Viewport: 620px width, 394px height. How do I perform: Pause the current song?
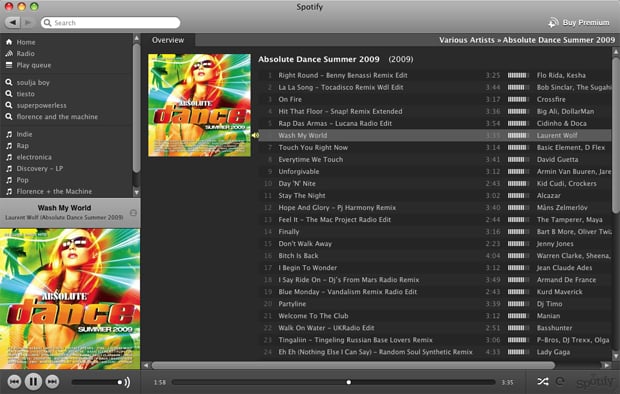tap(33, 382)
